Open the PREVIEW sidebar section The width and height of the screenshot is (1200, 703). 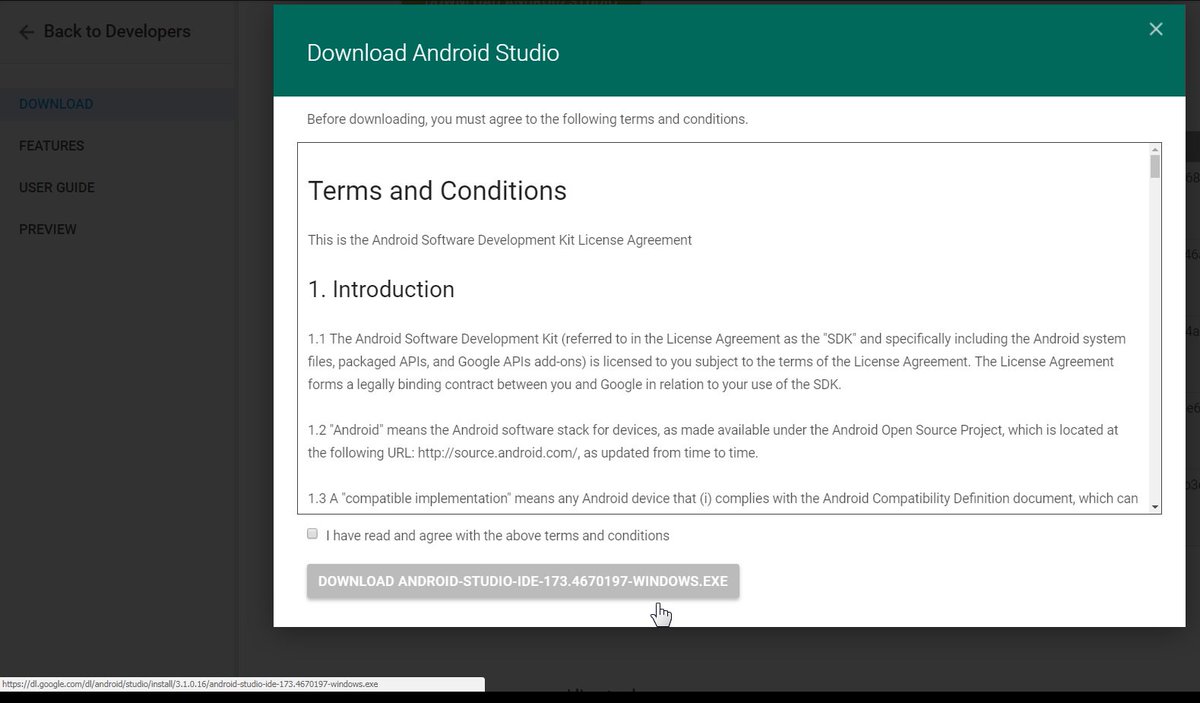[48, 230]
